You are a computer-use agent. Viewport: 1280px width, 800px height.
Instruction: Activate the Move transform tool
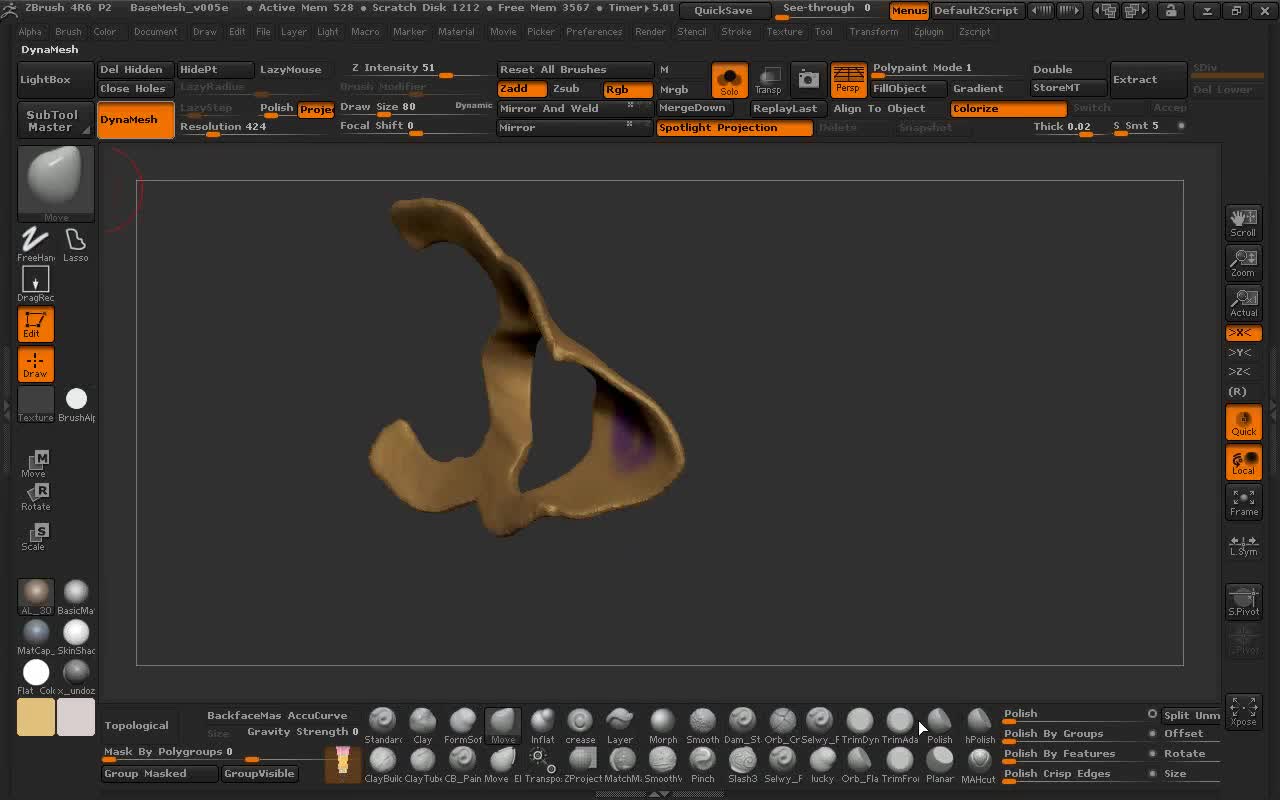[36, 463]
